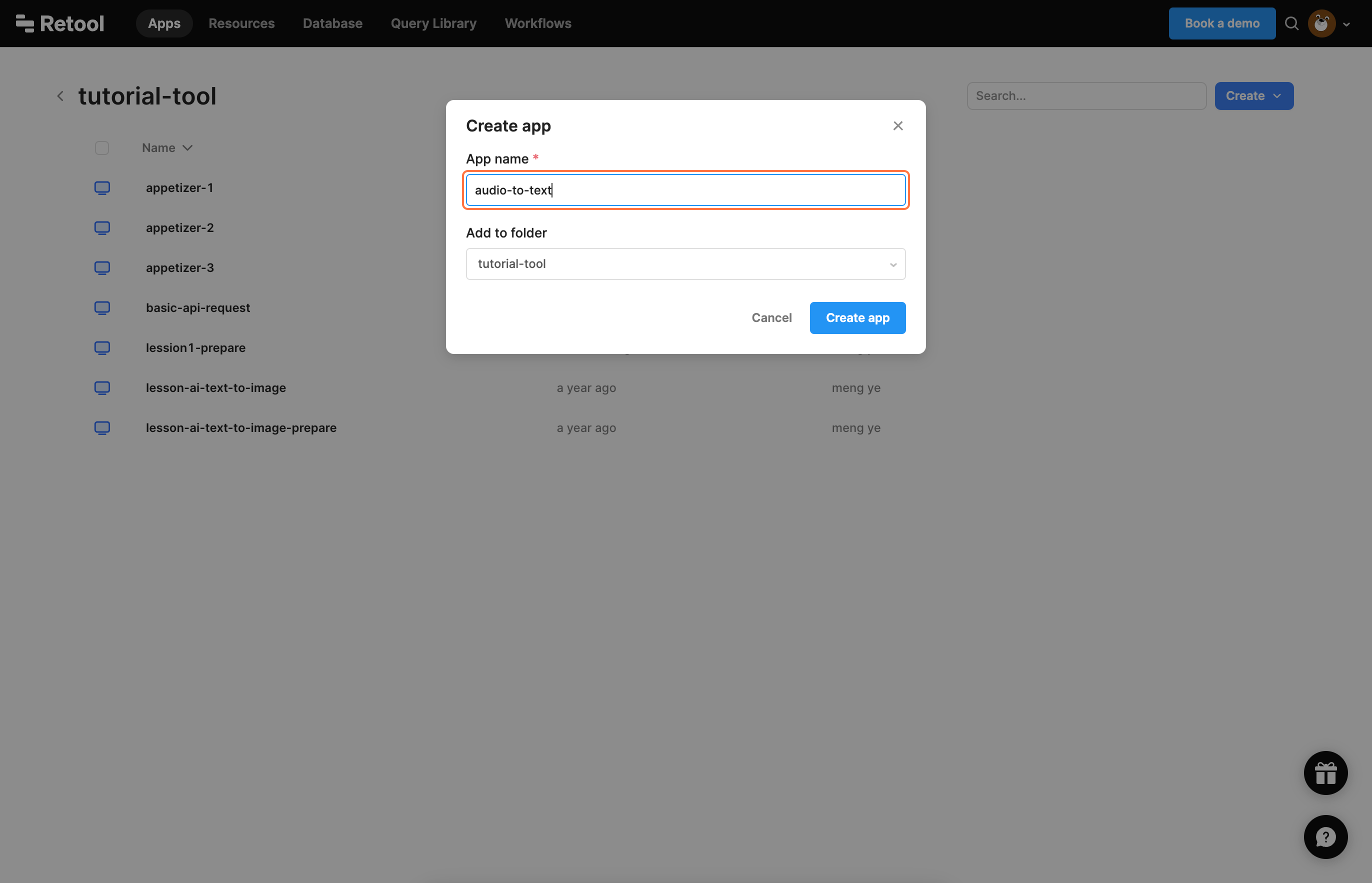Click the Retool logo icon

[25, 23]
